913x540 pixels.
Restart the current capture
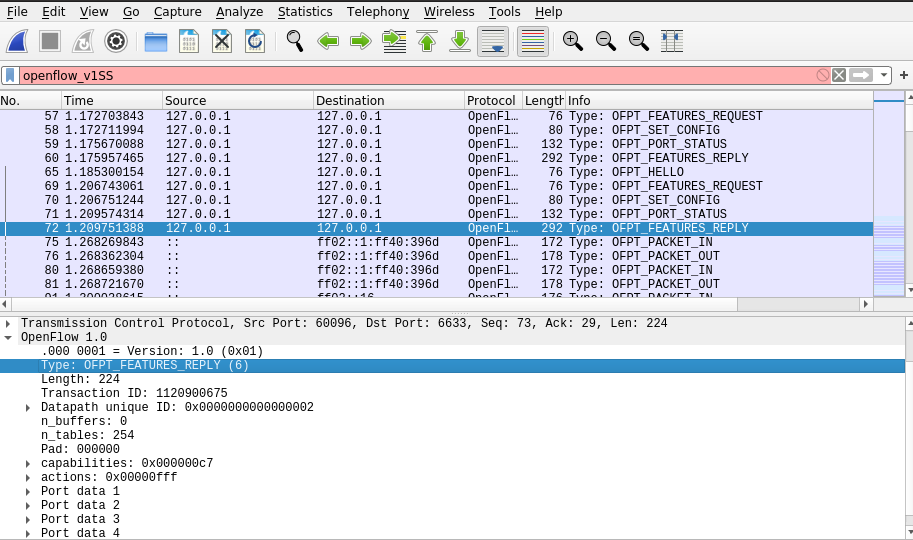point(83,41)
